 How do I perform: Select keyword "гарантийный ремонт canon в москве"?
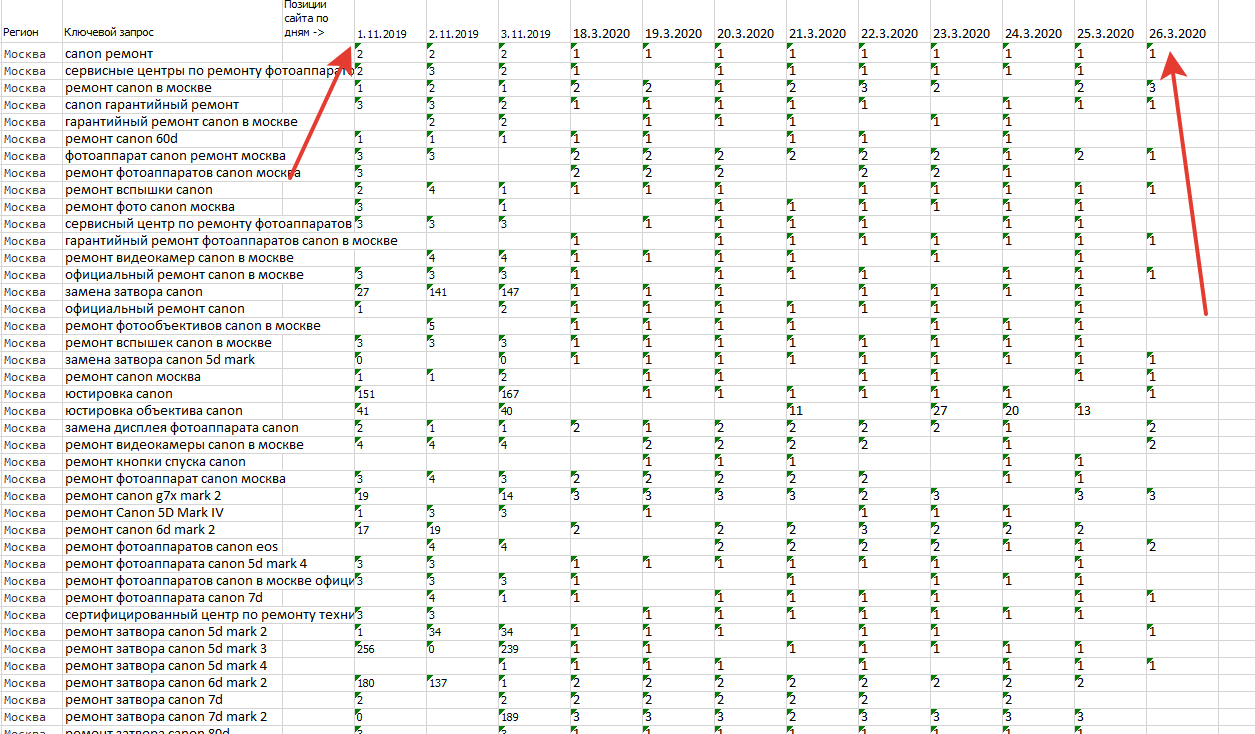click(181, 121)
